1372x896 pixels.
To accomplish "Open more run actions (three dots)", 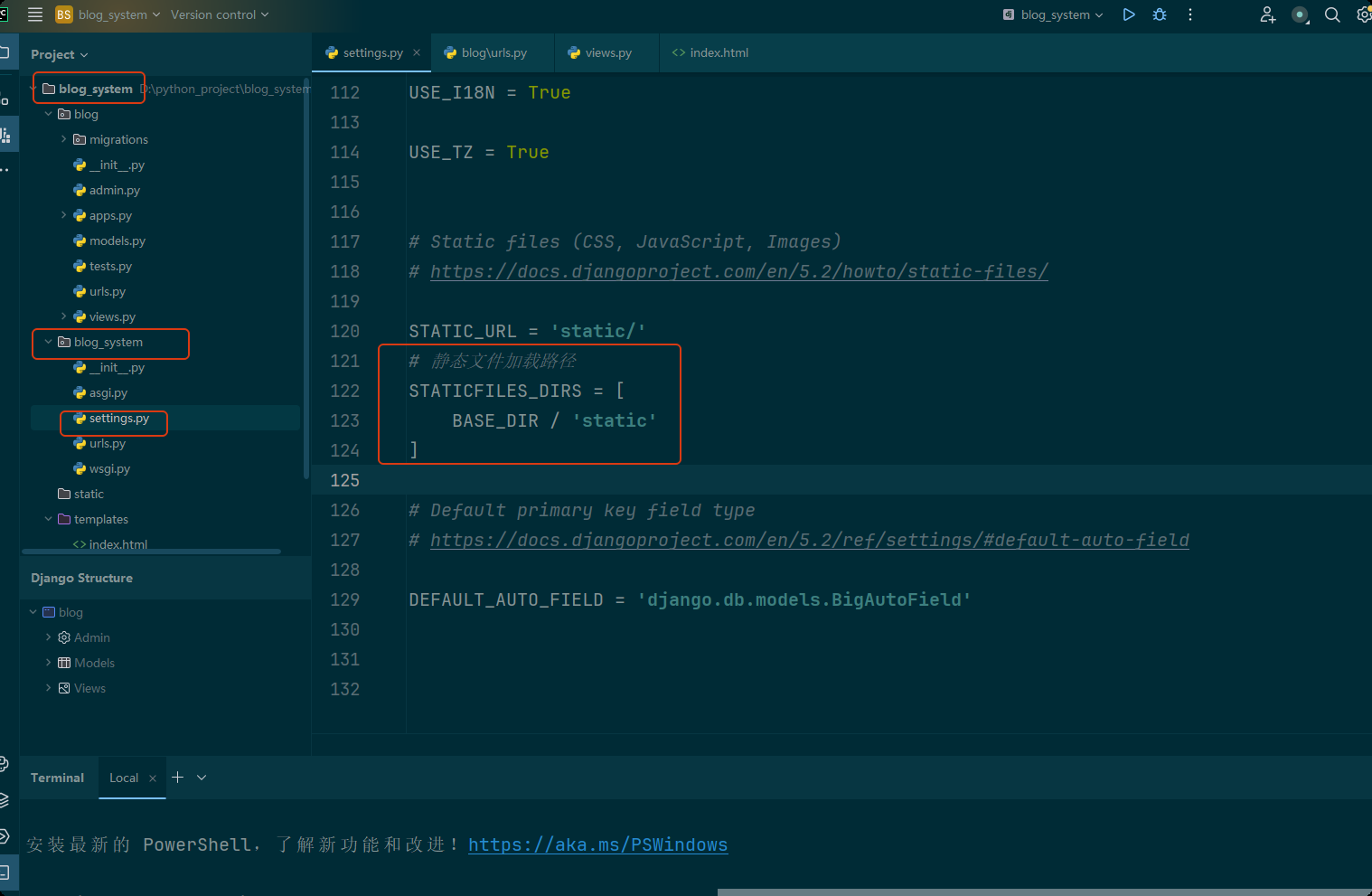I will click(x=1190, y=14).
